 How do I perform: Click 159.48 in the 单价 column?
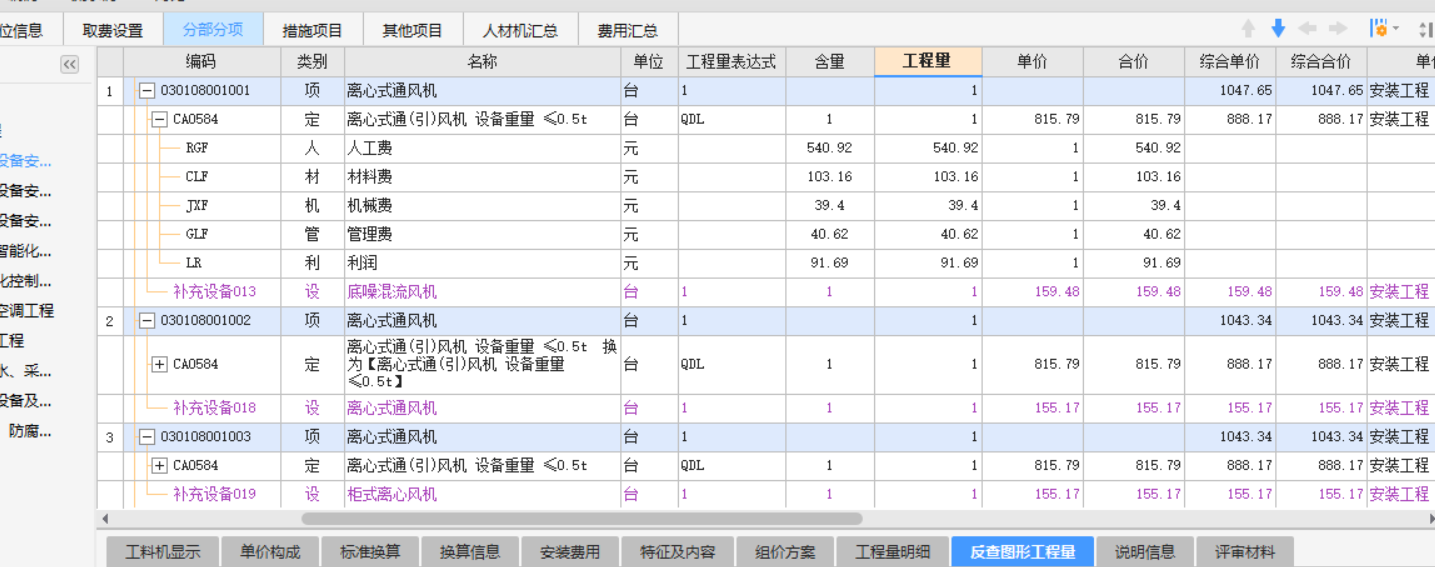(1032, 292)
